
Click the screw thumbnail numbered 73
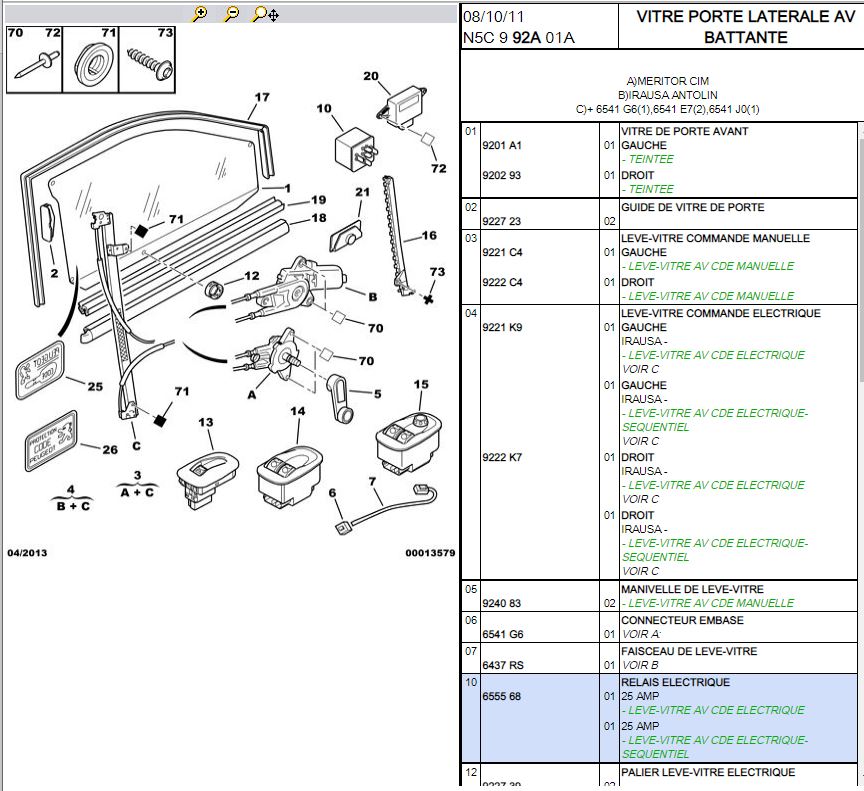[x=150, y=64]
